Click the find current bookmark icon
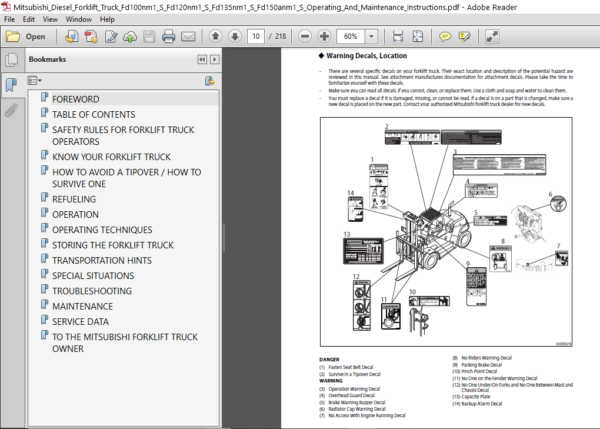The height and width of the screenshot is (429, 600). [209, 81]
